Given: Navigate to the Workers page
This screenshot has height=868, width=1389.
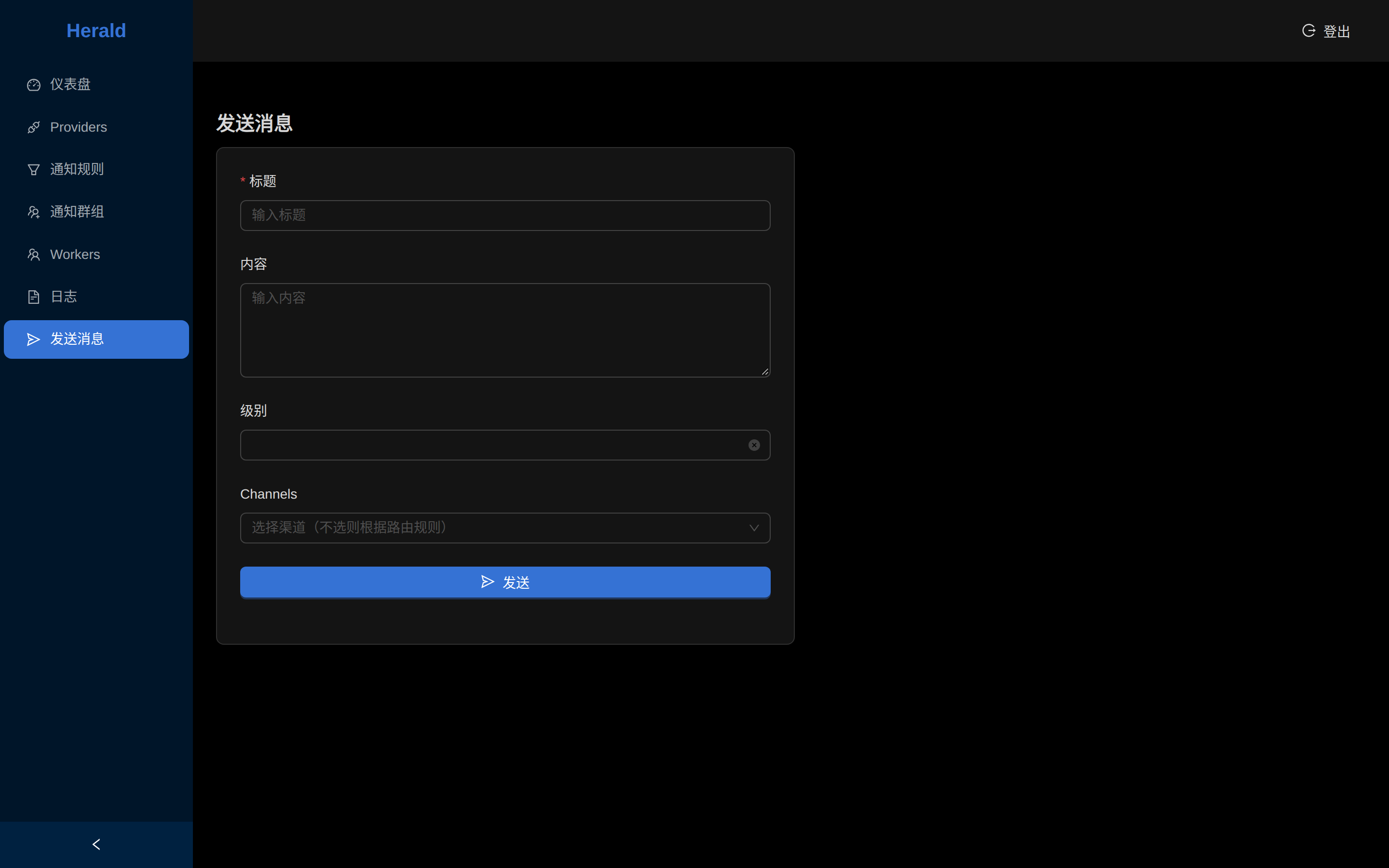Looking at the screenshot, I should point(96,255).
